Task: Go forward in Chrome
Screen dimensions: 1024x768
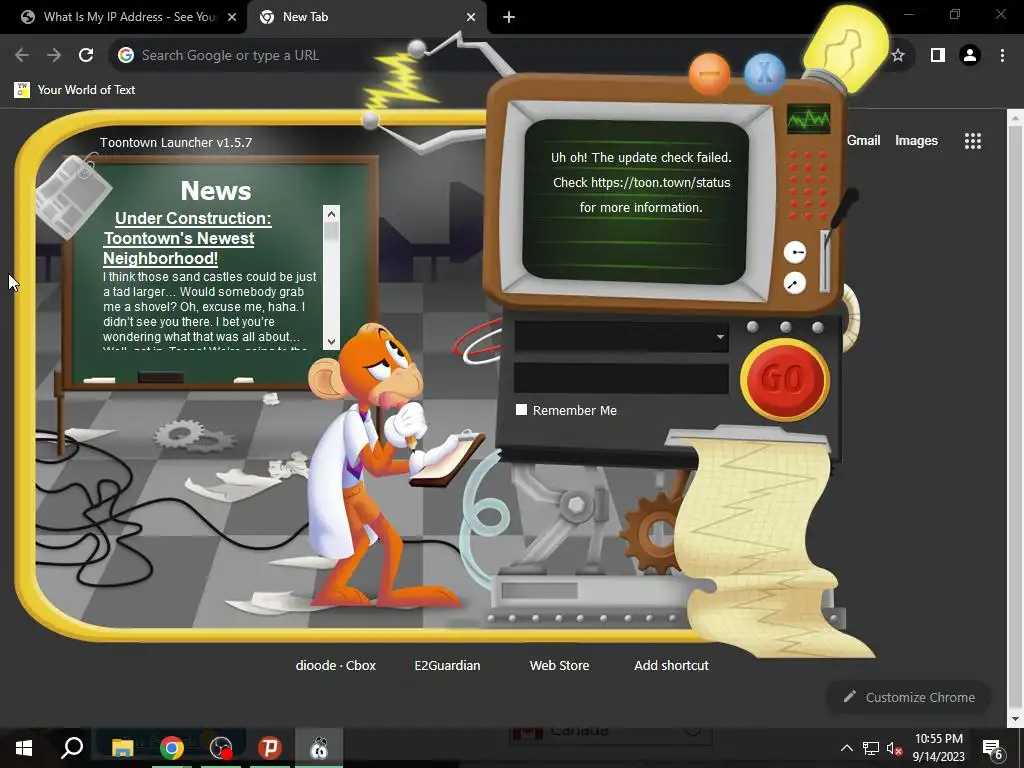Action: (x=54, y=56)
